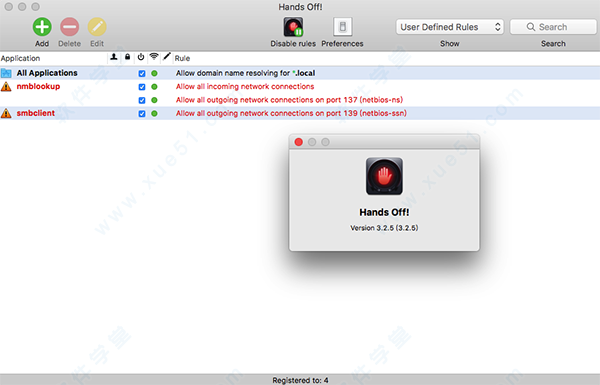Viewport: 600px width, 385px height.
Task: Click green dot for port 137 rule
Action: [154, 100]
